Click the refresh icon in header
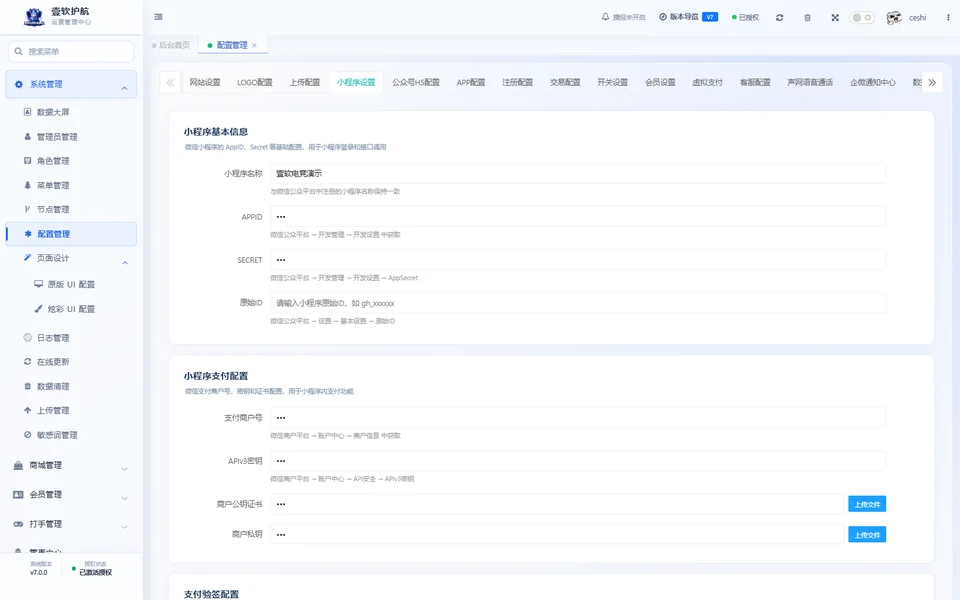 pyautogui.click(x=779, y=18)
